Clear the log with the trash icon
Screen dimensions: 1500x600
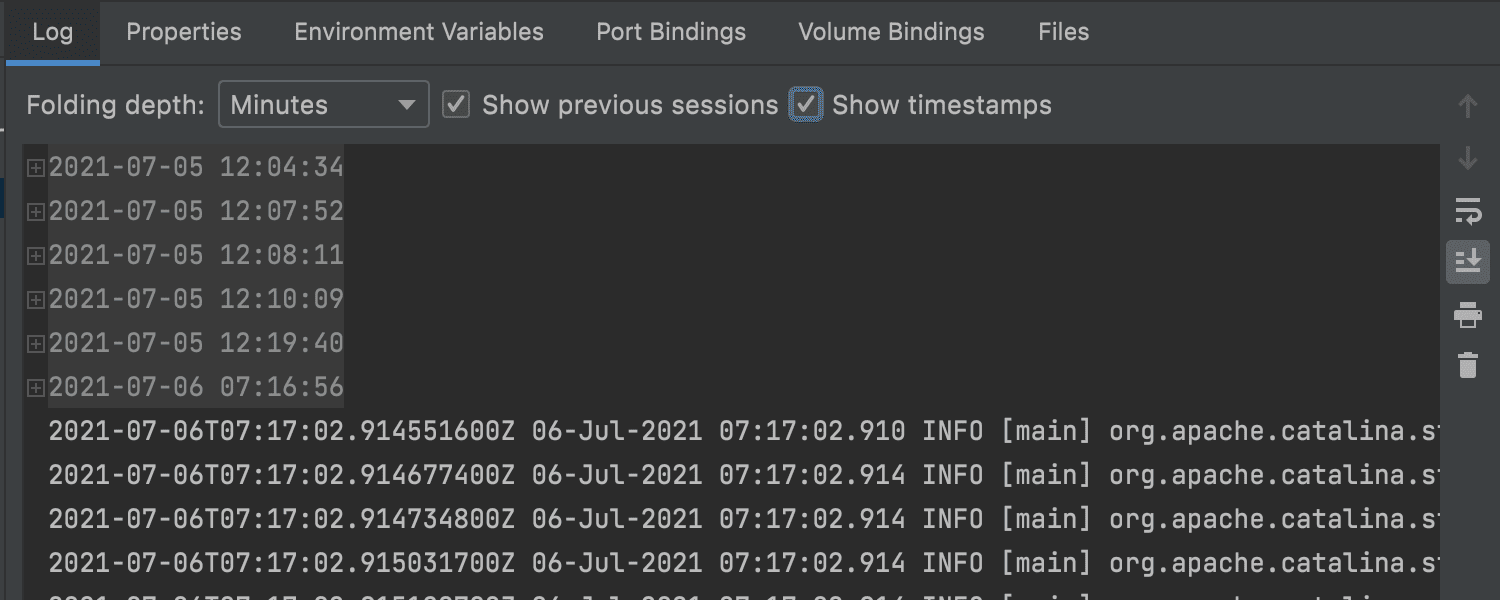tap(1467, 365)
